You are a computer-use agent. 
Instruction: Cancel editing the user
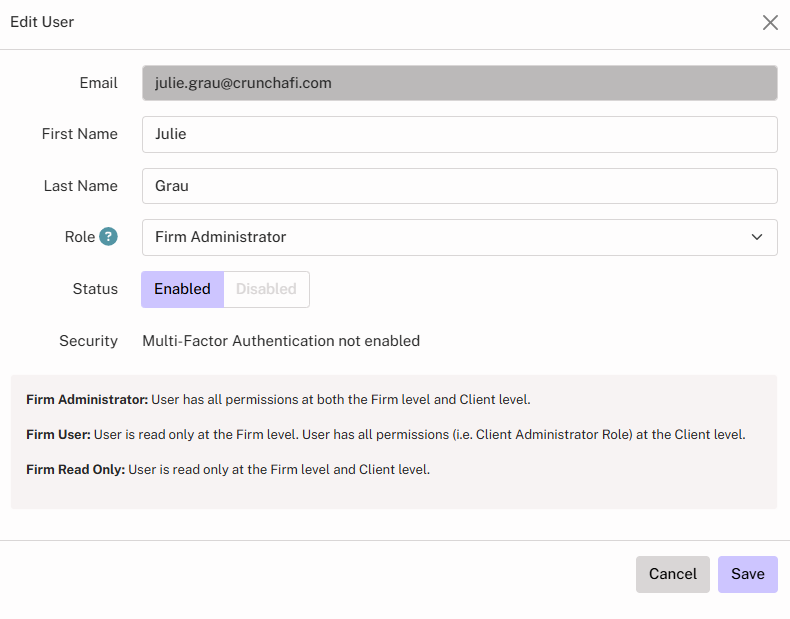(x=672, y=574)
